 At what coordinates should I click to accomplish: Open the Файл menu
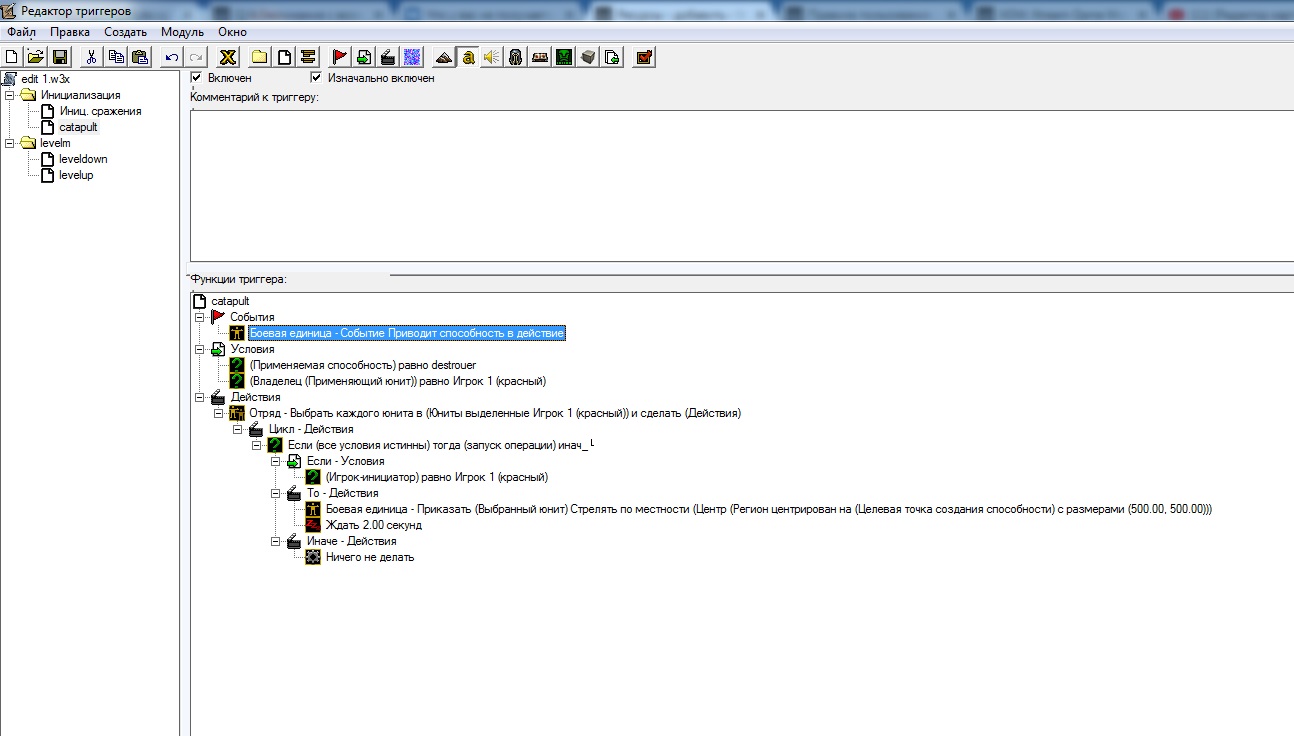pos(21,32)
